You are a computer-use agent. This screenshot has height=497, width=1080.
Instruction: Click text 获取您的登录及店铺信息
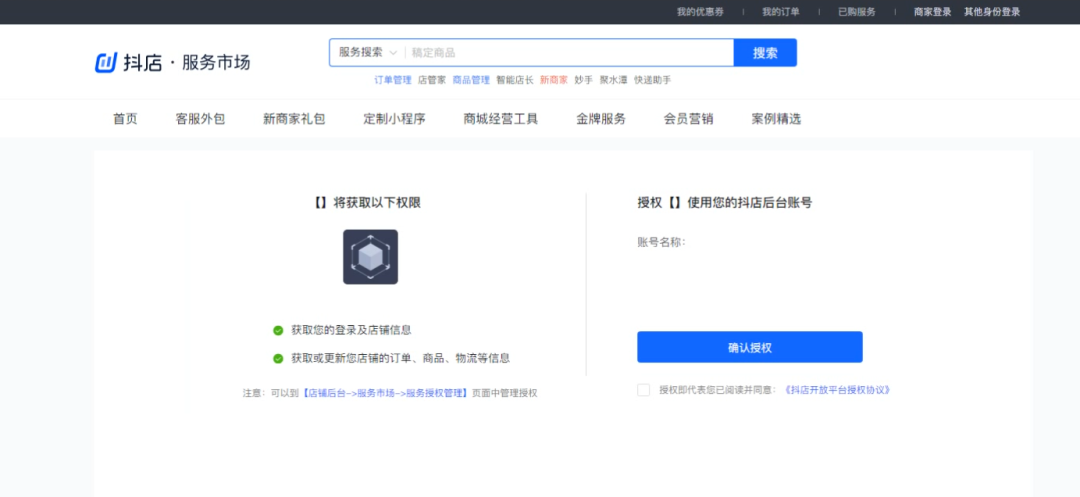click(351, 330)
